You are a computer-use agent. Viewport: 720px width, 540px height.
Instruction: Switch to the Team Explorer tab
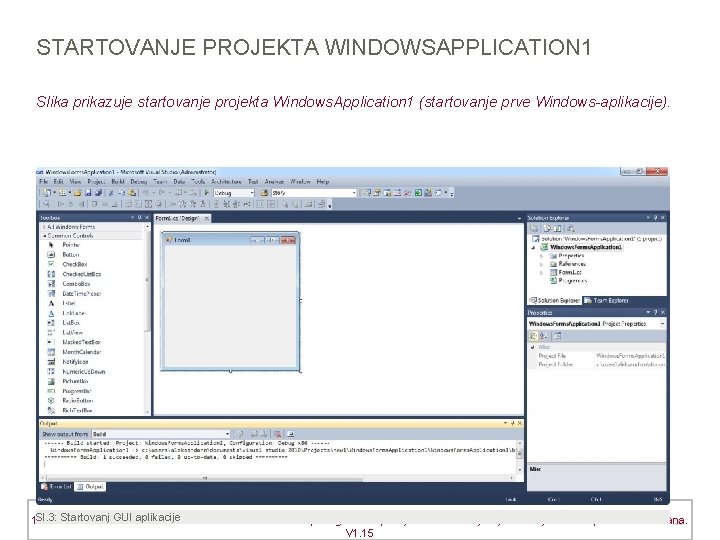coord(606,301)
